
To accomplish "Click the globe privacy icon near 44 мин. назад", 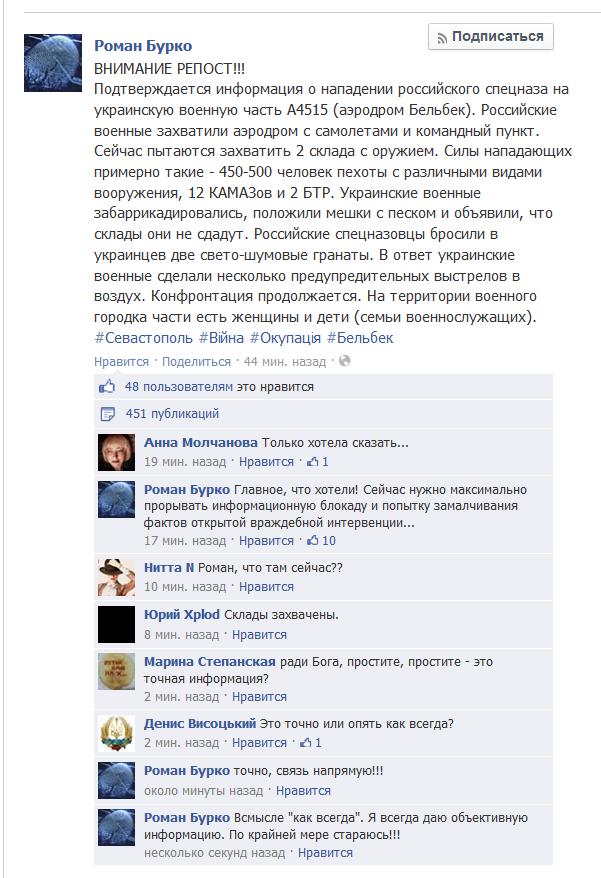I will click(x=344, y=361).
